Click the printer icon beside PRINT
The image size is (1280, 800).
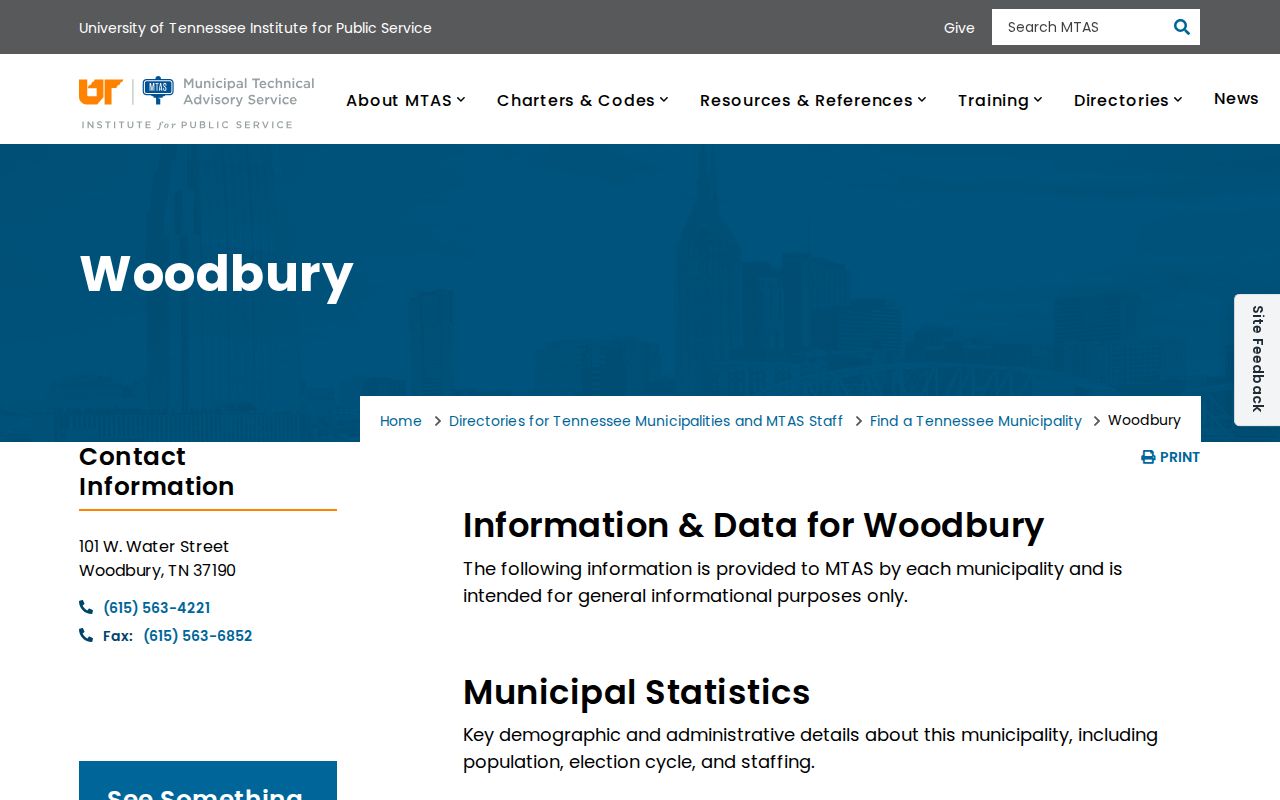click(1148, 457)
